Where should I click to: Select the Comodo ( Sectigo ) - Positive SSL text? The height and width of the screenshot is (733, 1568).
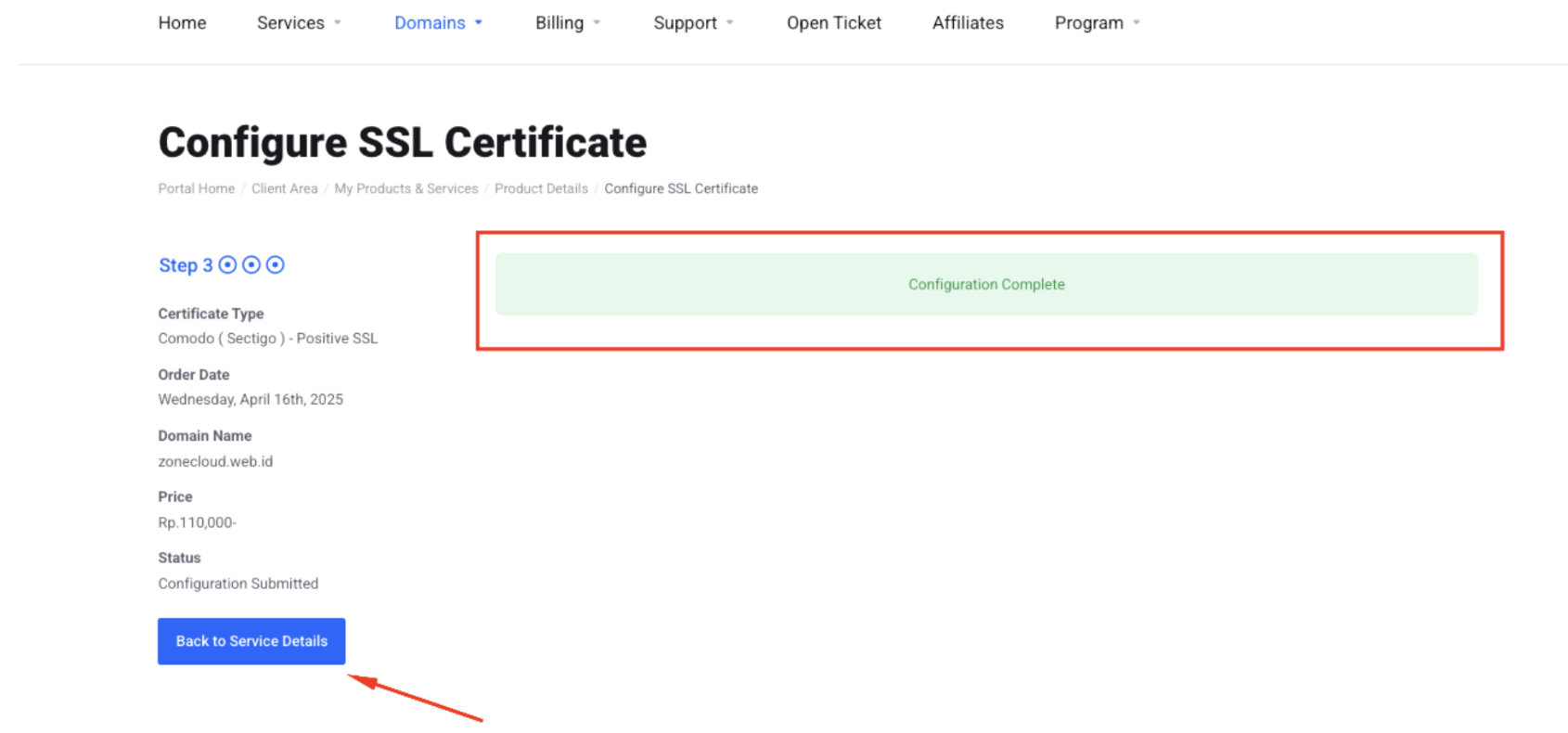(x=268, y=339)
